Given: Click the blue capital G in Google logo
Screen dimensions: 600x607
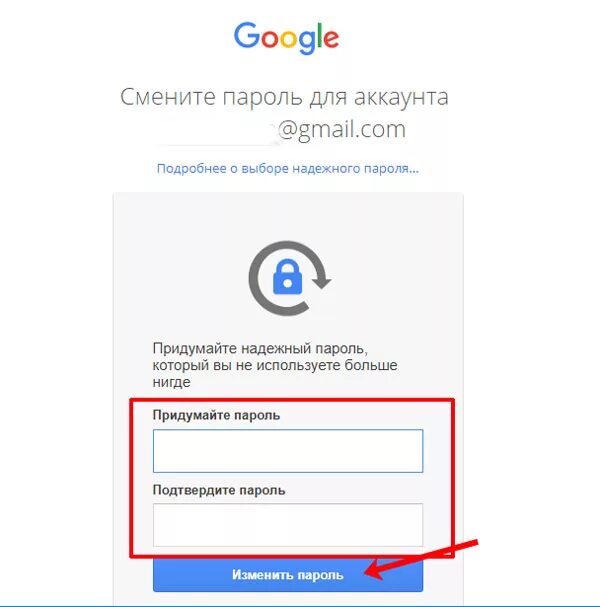Looking at the screenshot, I should point(246,35).
